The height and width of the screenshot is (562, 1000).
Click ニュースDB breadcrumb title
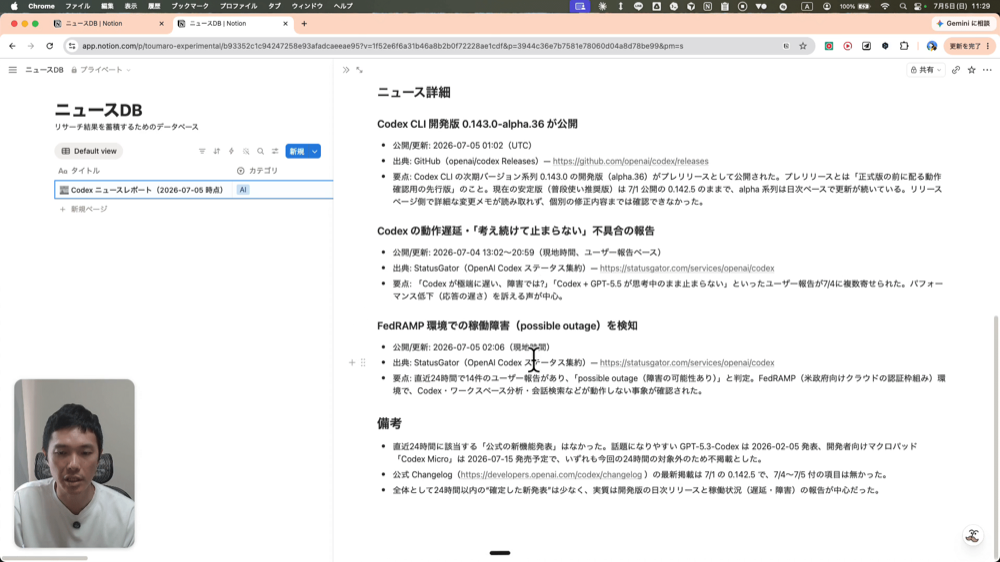click(44, 70)
